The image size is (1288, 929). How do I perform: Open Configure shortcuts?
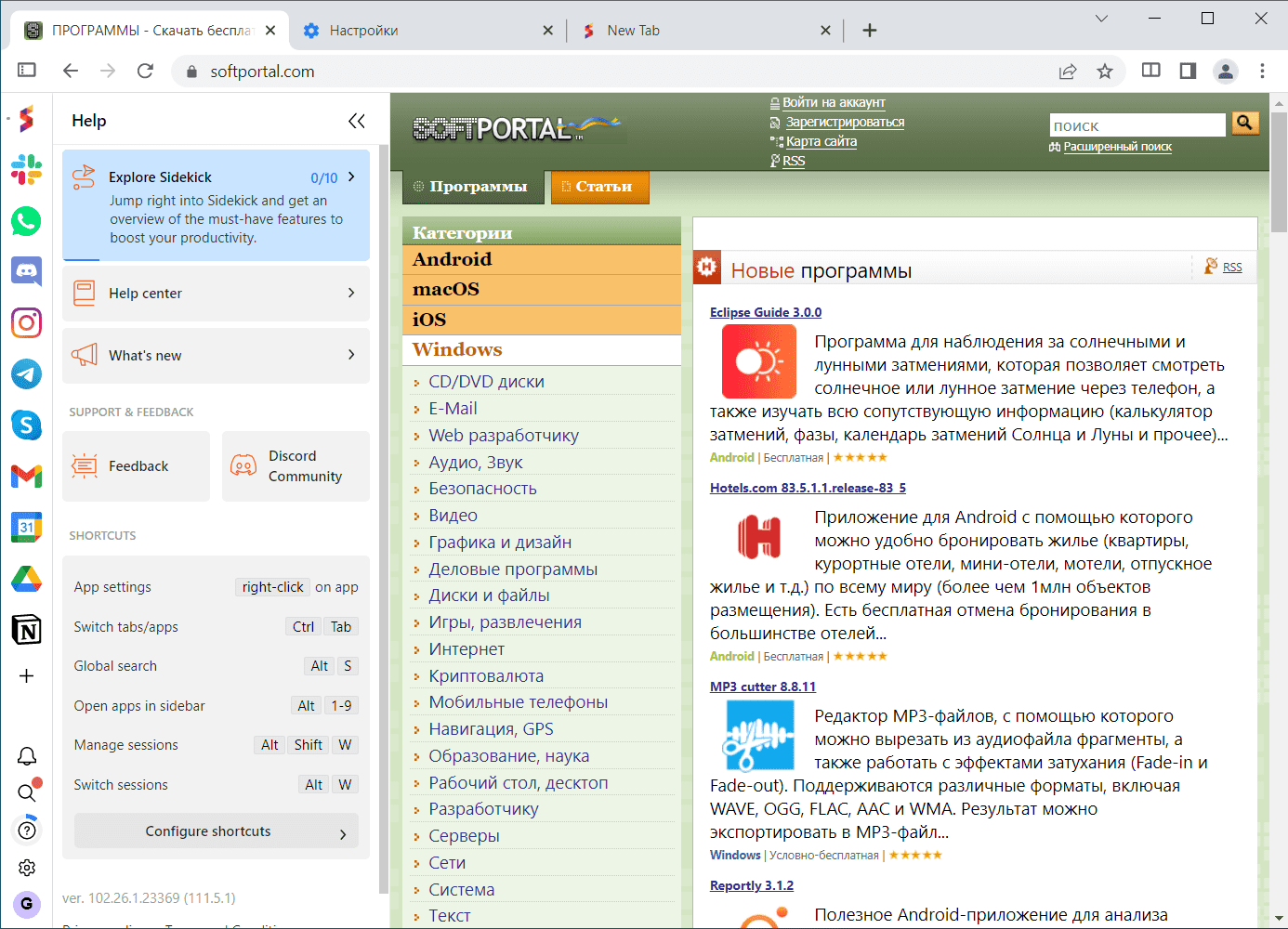216,831
